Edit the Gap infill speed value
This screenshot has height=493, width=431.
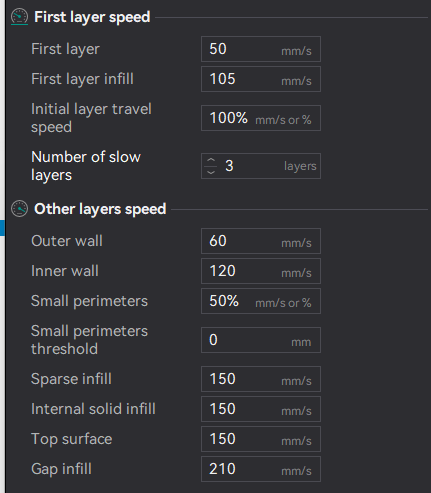coord(261,469)
